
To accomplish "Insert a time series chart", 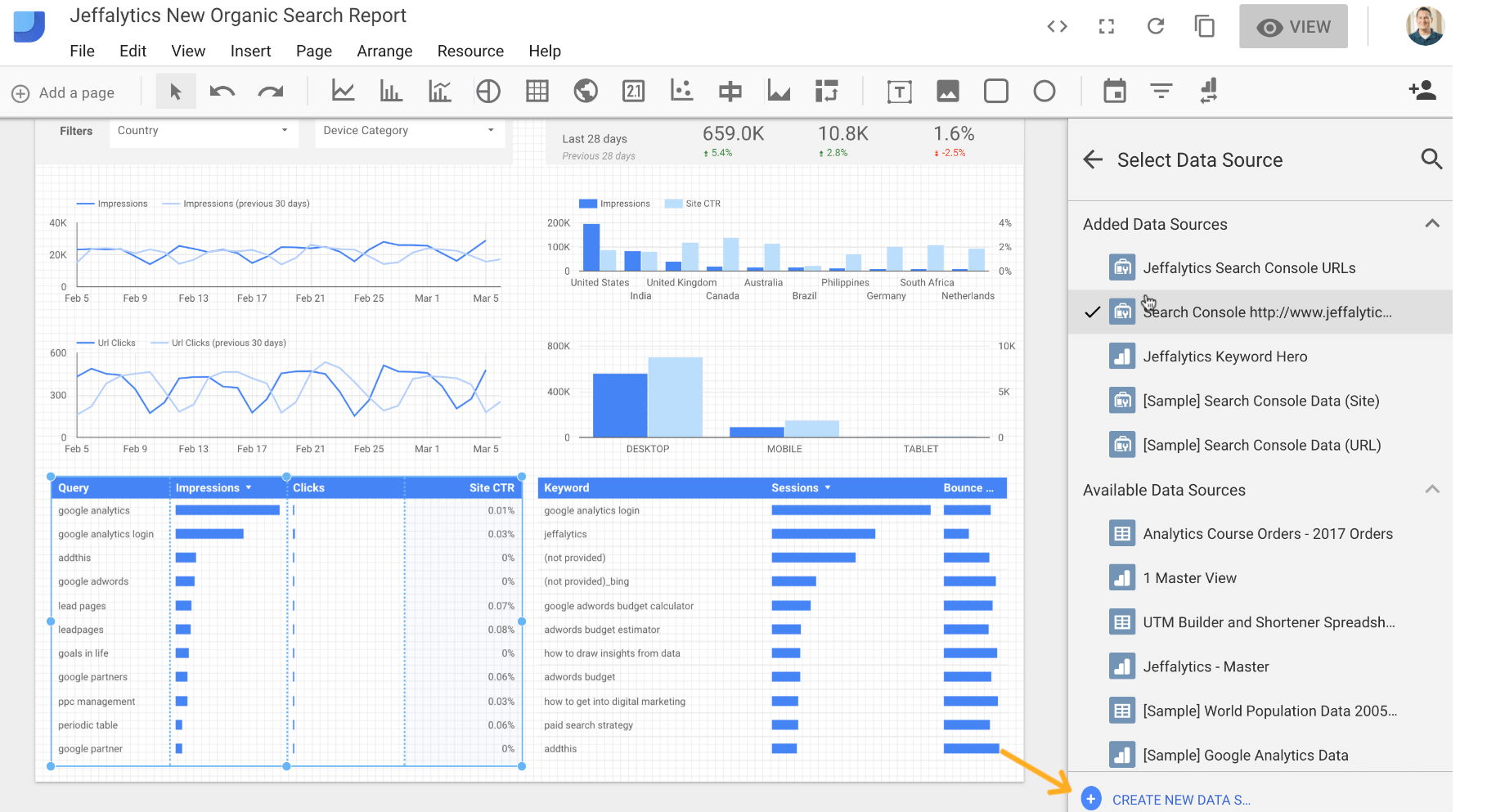I will point(343,91).
